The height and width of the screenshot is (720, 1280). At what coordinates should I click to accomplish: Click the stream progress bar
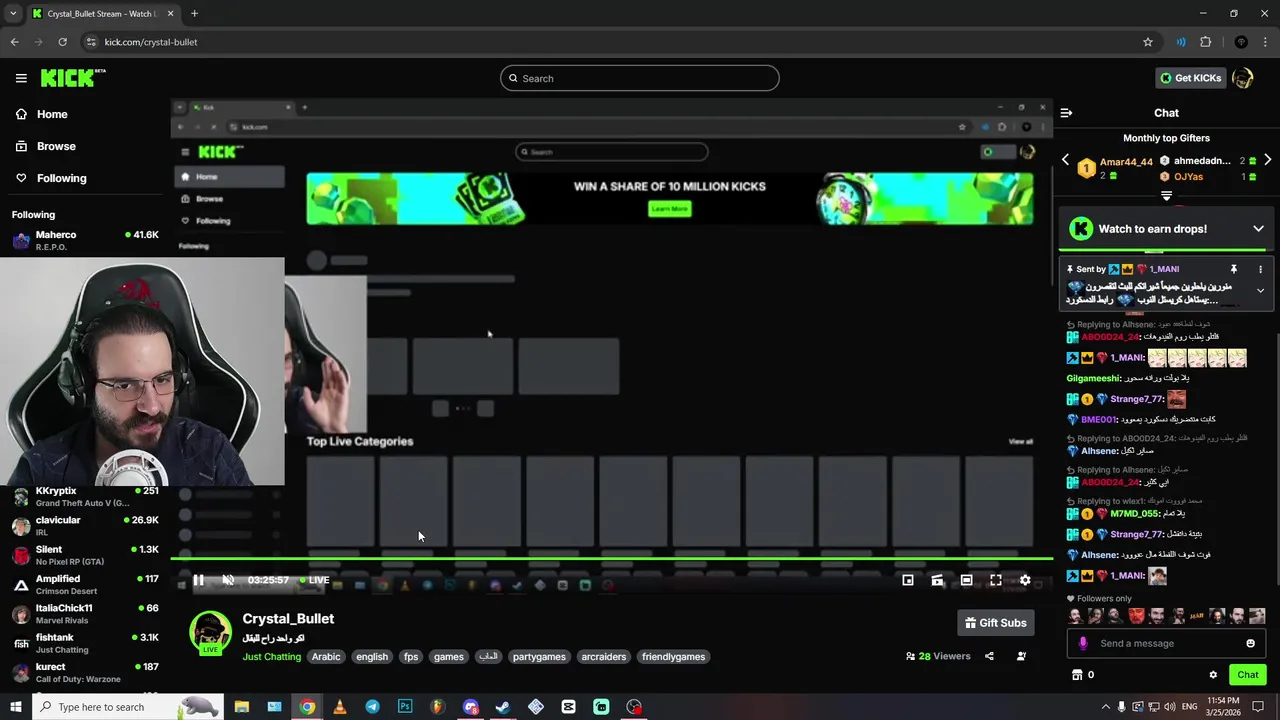(x=611, y=558)
